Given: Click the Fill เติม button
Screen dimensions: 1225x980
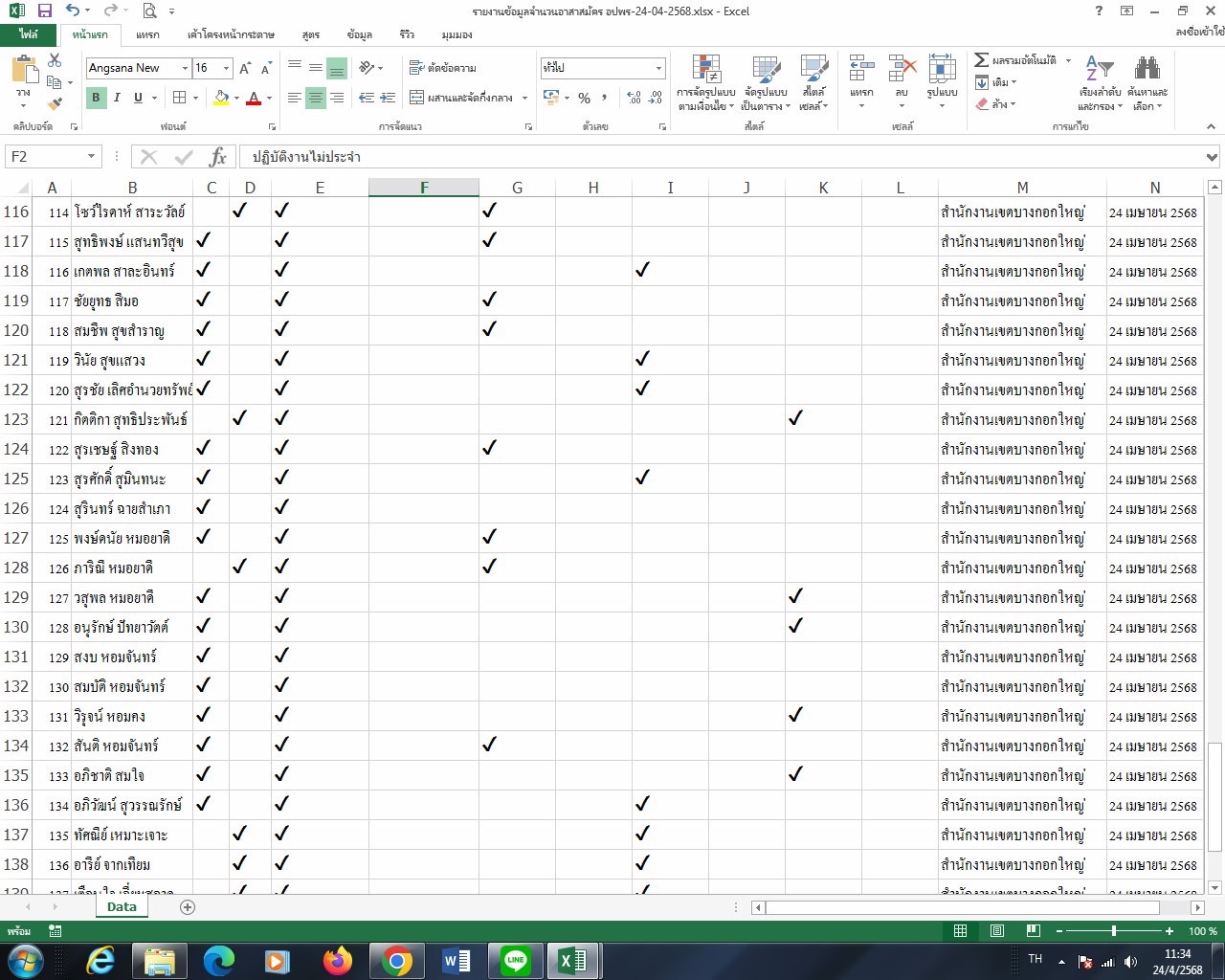Looking at the screenshot, I should pyautogui.click(x=995, y=82).
